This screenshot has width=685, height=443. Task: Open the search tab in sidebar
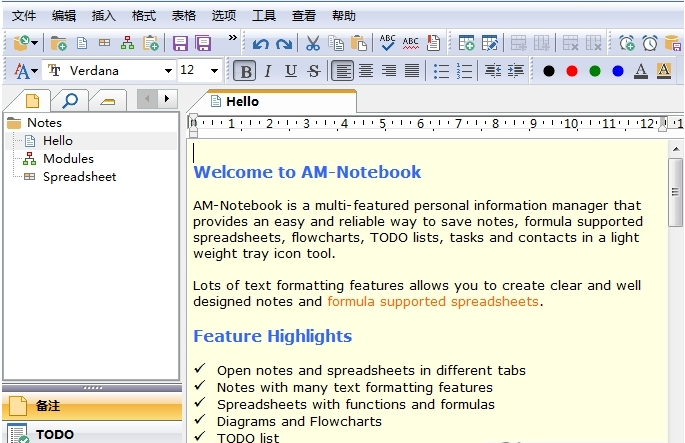(x=69, y=100)
